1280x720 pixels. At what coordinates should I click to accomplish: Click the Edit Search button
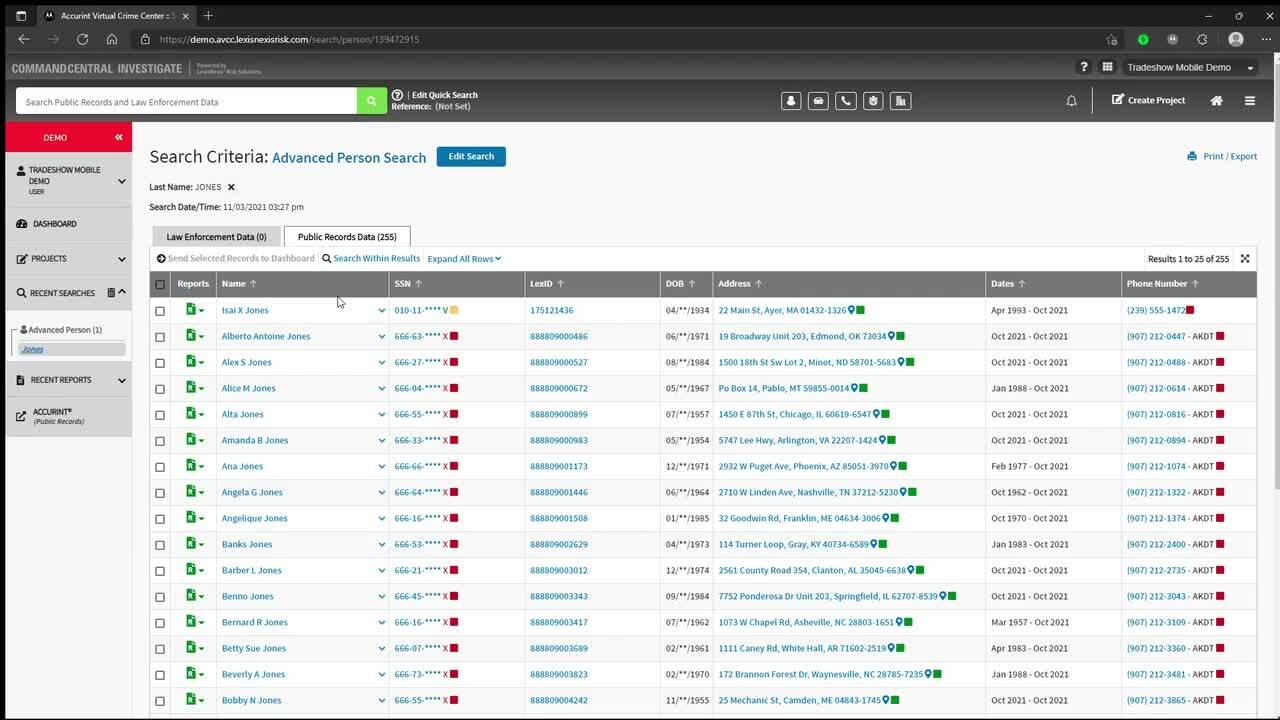[x=471, y=157]
